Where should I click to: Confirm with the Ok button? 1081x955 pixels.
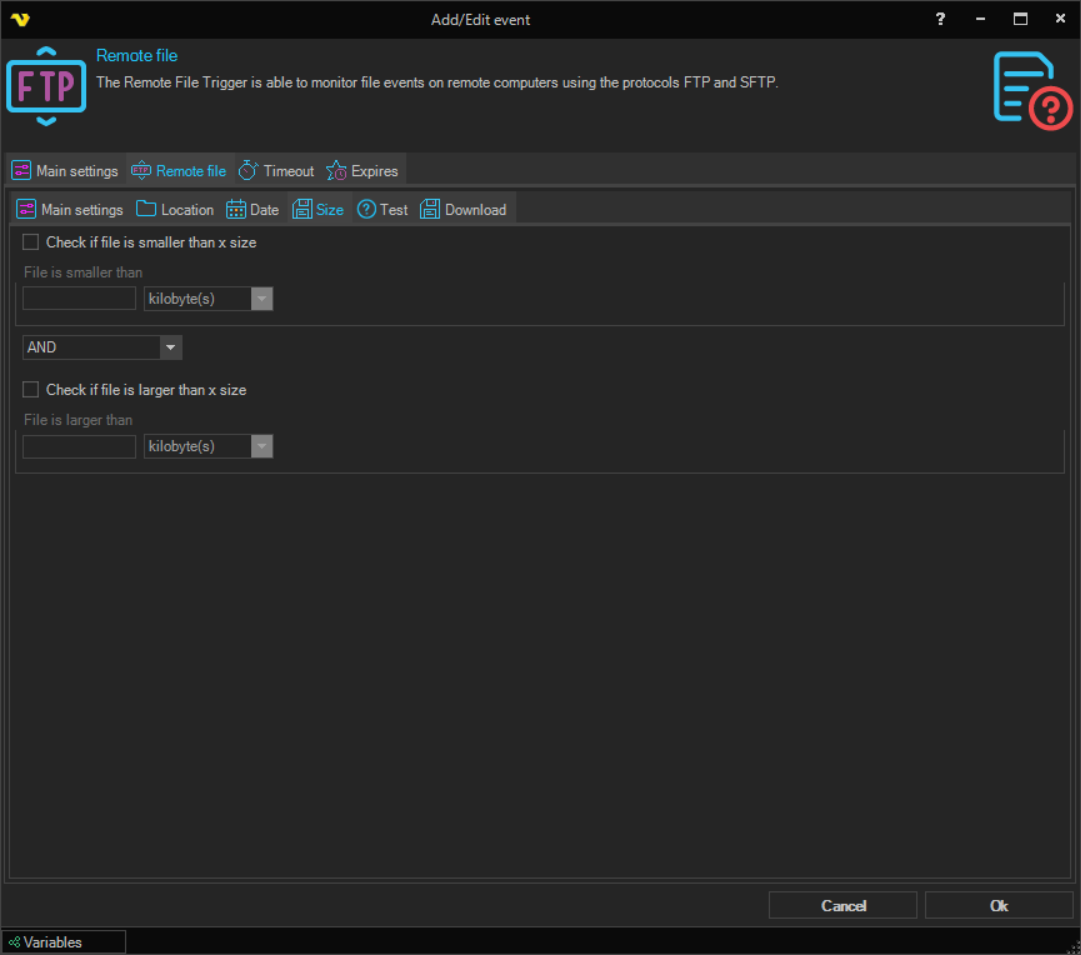click(998, 906)
